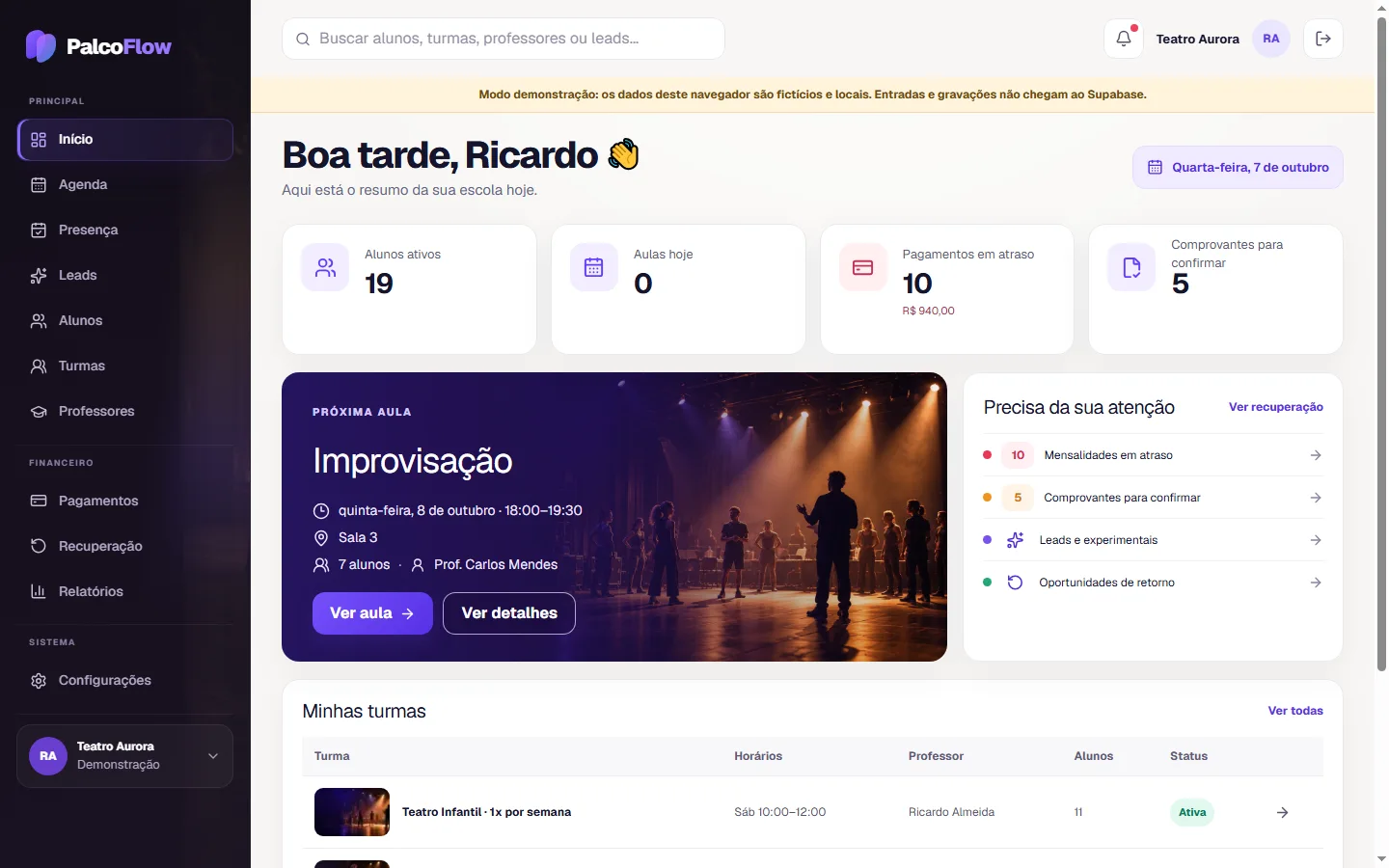Click the Alunos ativos people icon
The image size is (1389, 868).
coord(326,267)
